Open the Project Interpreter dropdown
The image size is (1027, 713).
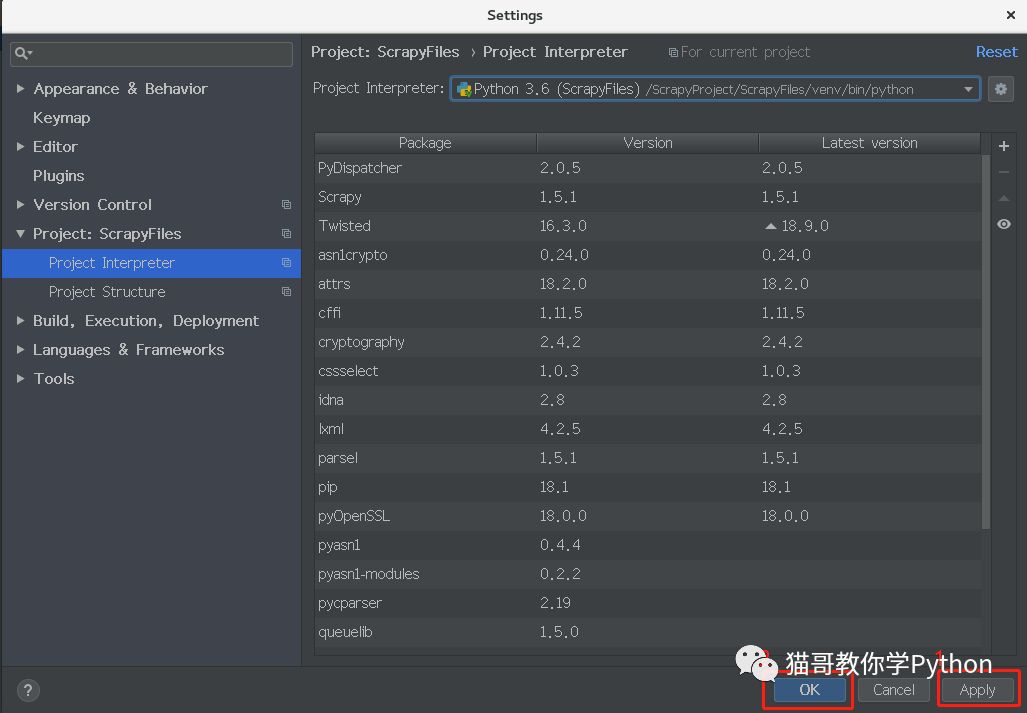click(968, 89)
